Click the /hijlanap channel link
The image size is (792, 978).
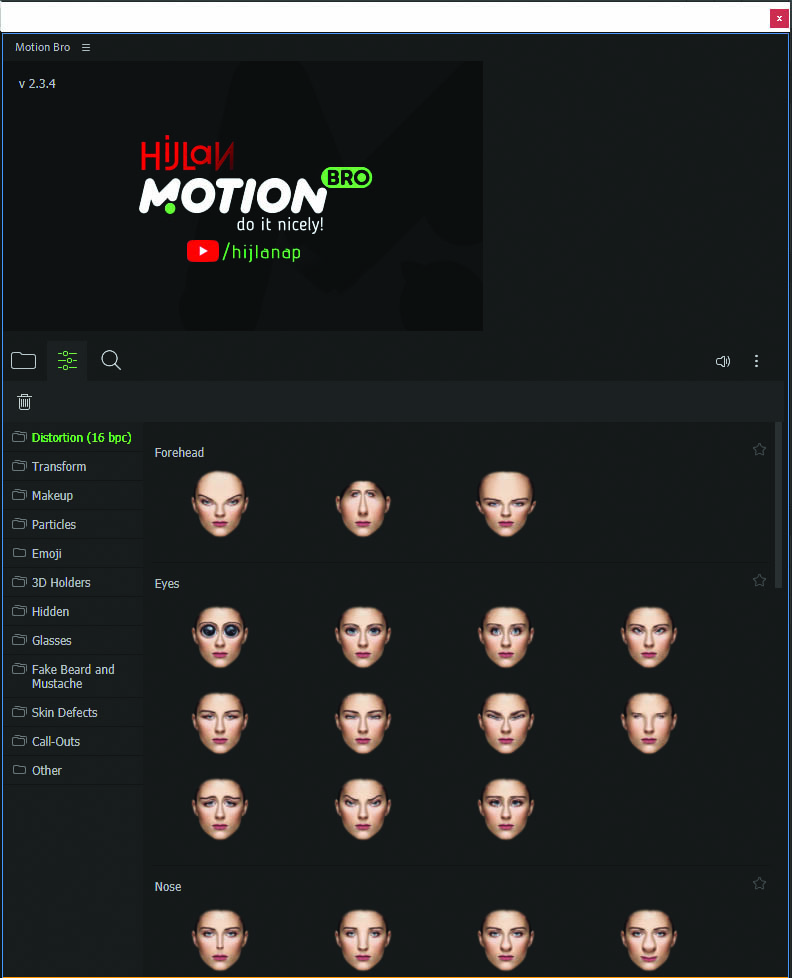coord(262,252)
